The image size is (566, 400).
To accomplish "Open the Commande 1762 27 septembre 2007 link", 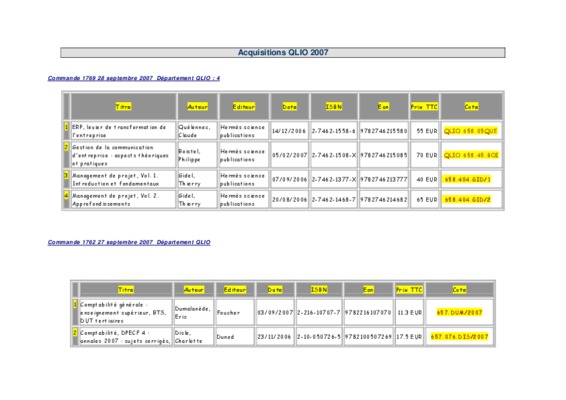I will (x=129, y=242).
